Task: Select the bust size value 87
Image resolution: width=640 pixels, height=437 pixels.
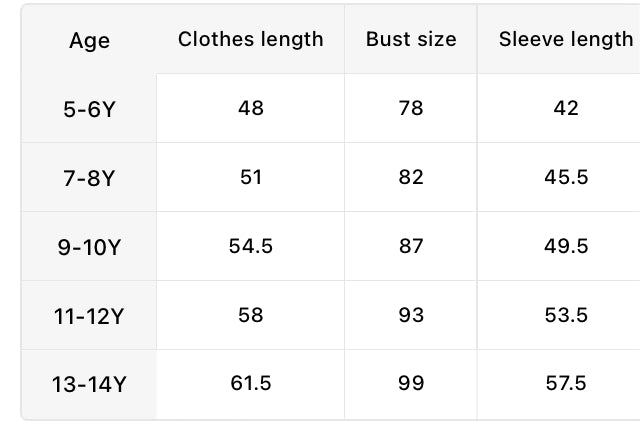Action: [x=410, y=246]
